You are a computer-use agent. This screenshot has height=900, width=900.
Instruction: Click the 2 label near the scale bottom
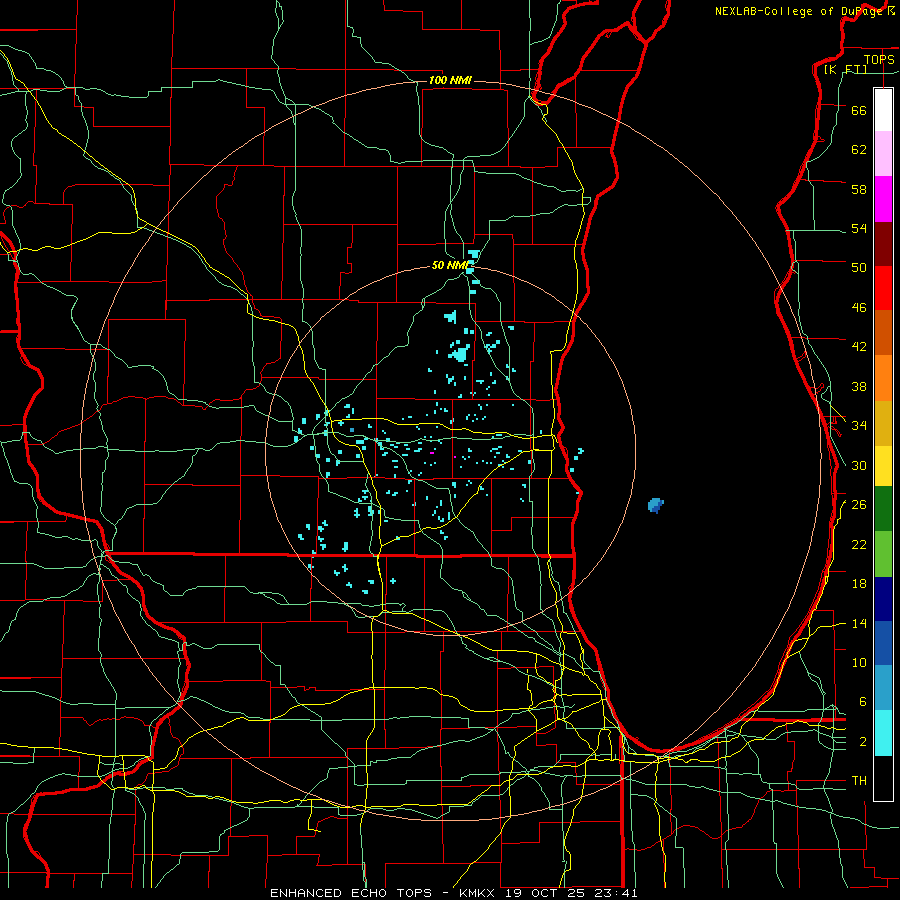pos(863,742)
